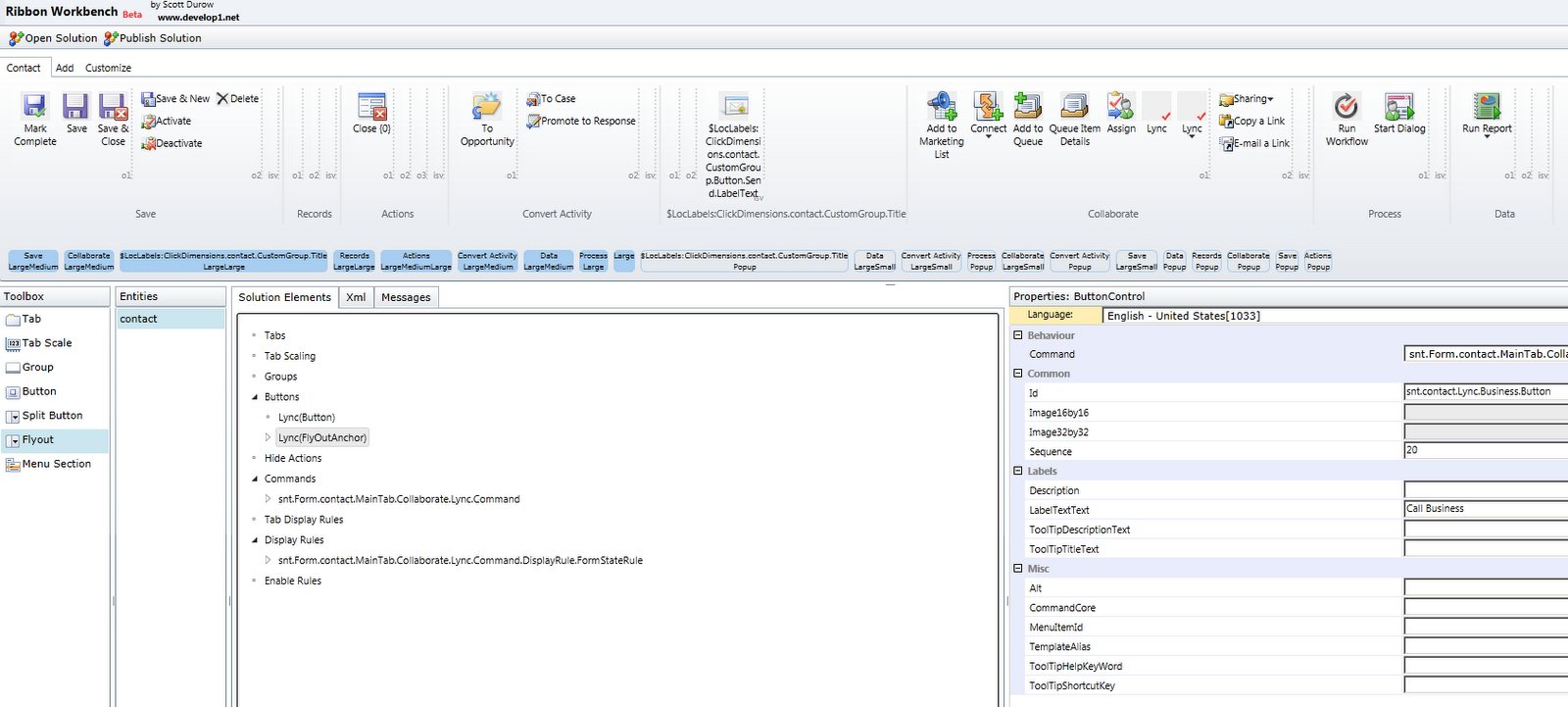Screen dimensions: 1568x707
Task: Switch to the Customize ribbon tab
Action: (108, 68)
